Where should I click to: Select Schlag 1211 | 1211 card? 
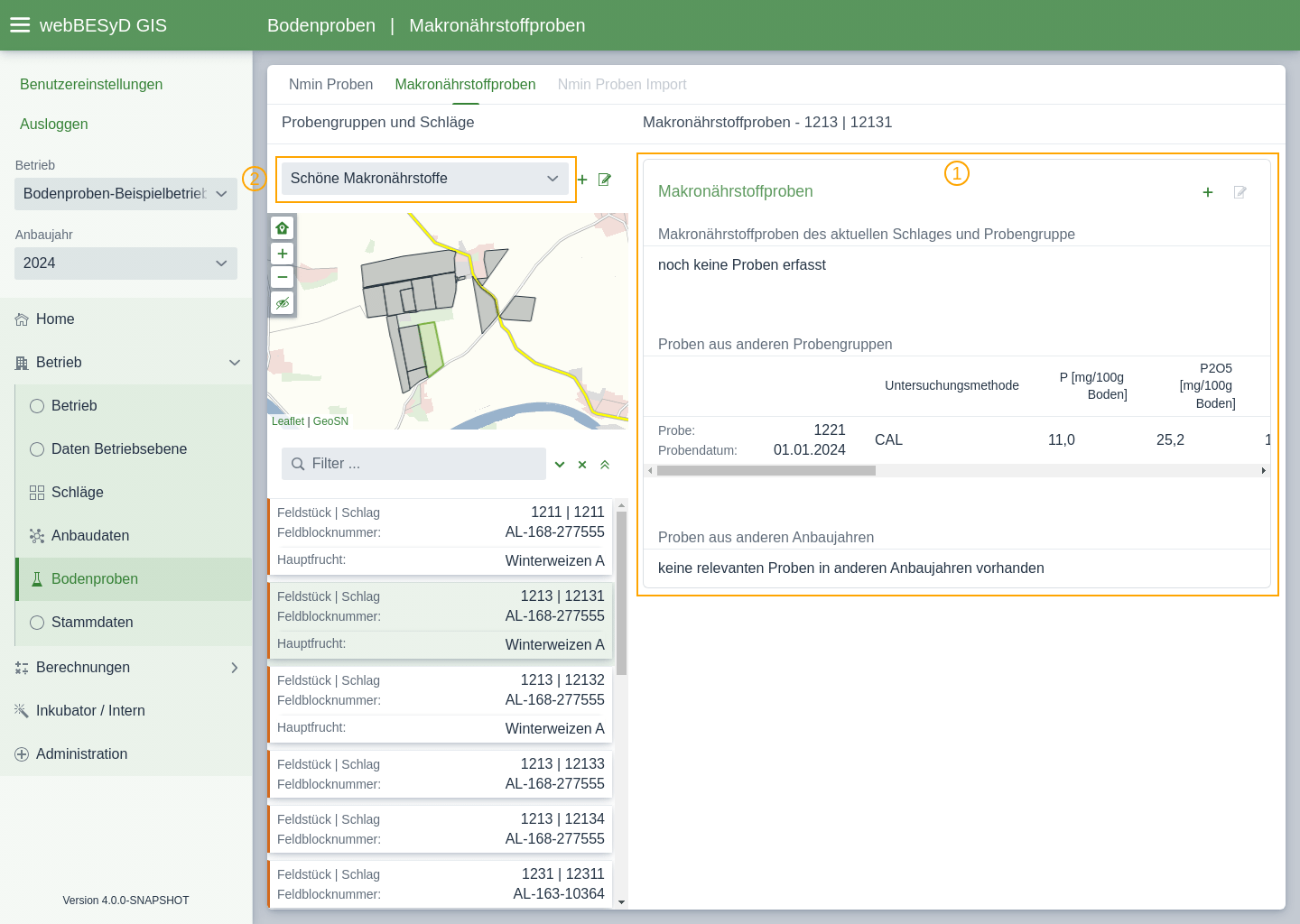coord(440,537)
